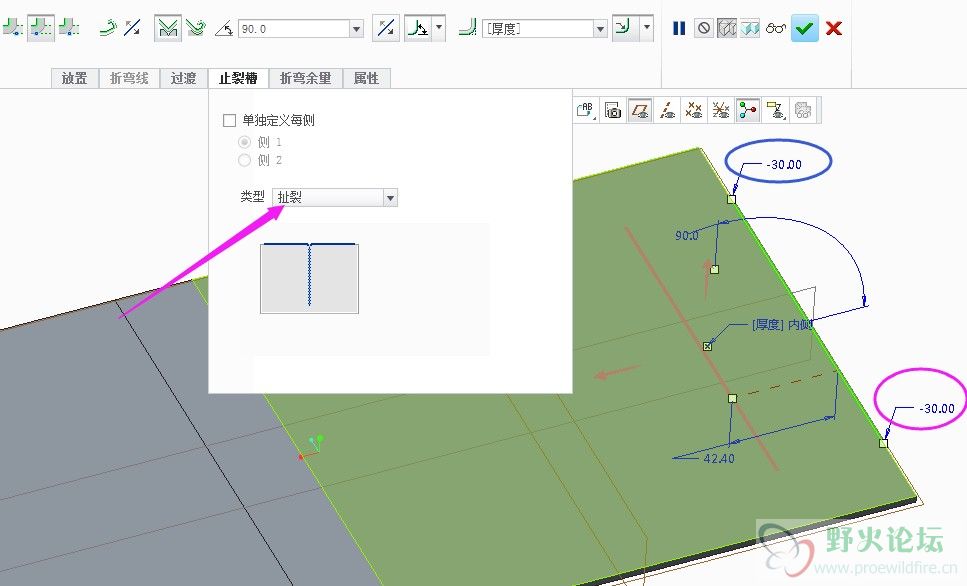Expand the bend angle 90.0 dropdown
Viewport: 967px width, 586px height.
point(356,29)
